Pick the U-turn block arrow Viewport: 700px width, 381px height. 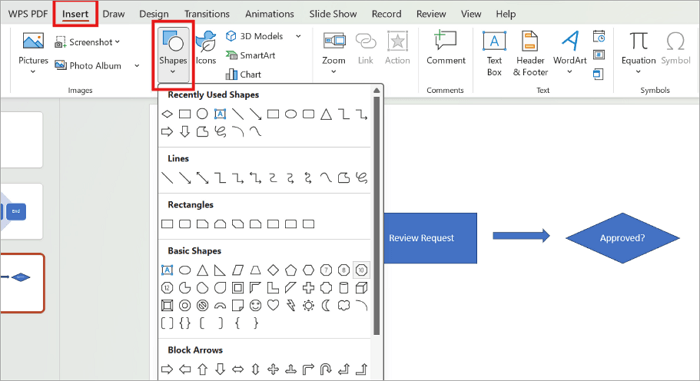point(326,369)
